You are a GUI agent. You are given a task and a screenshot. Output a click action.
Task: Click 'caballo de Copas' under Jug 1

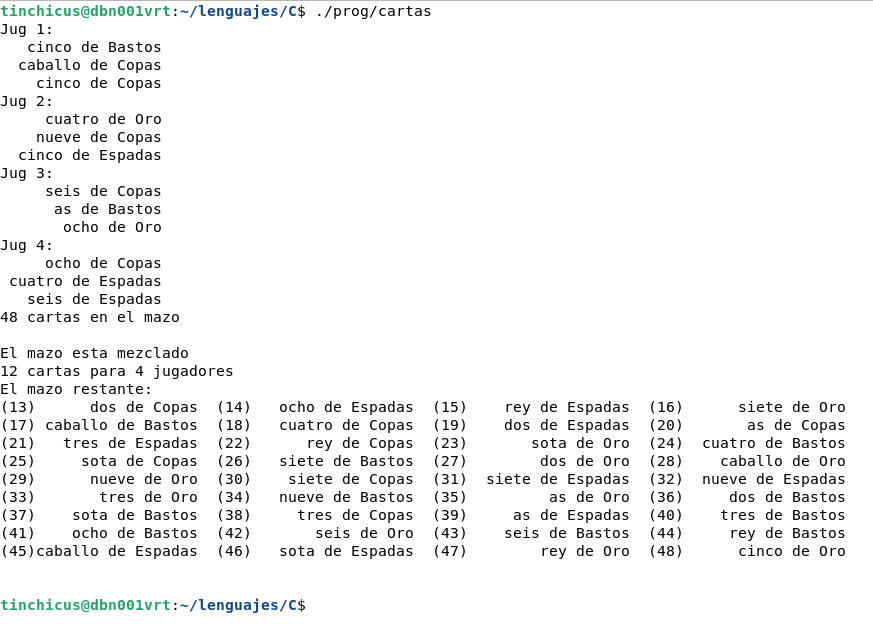(90, 65)
